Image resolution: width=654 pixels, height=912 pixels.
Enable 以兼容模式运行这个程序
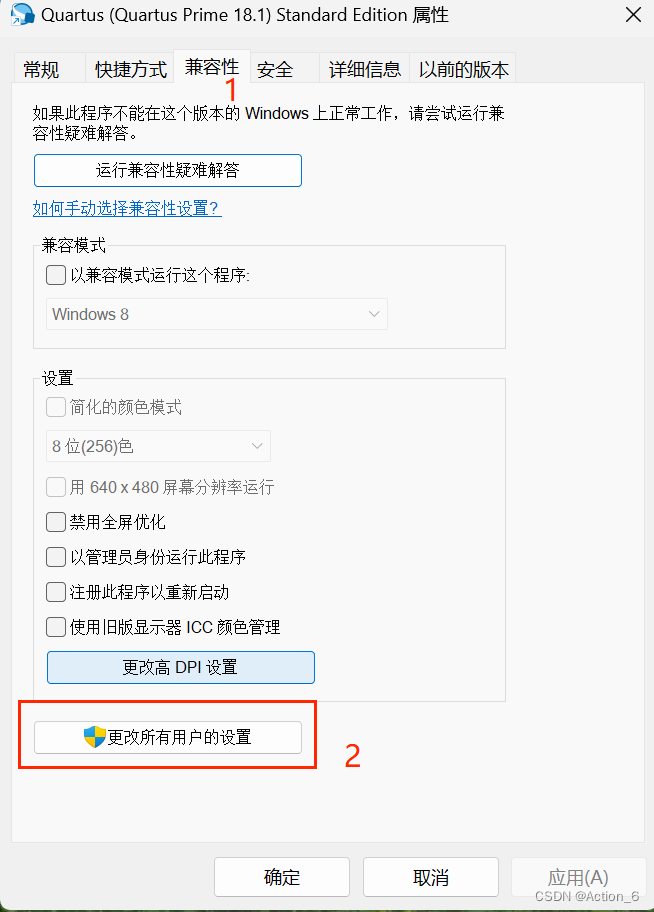(x=56, y=275)
